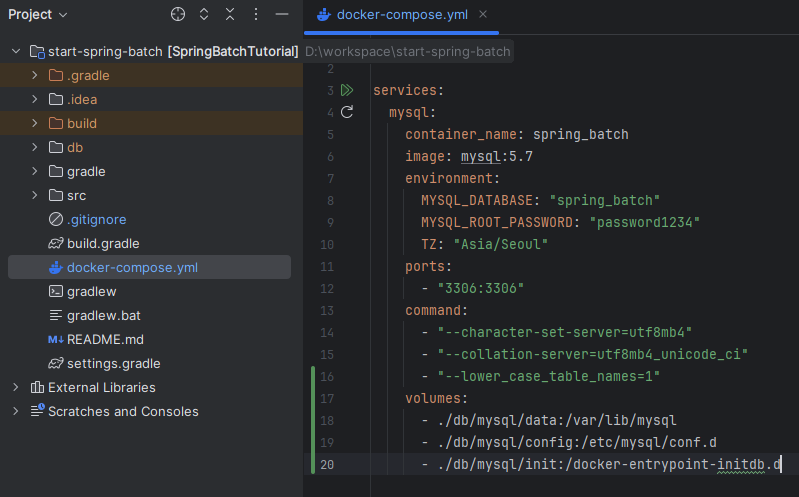Expand all items in Project panel

click(204, 14)
